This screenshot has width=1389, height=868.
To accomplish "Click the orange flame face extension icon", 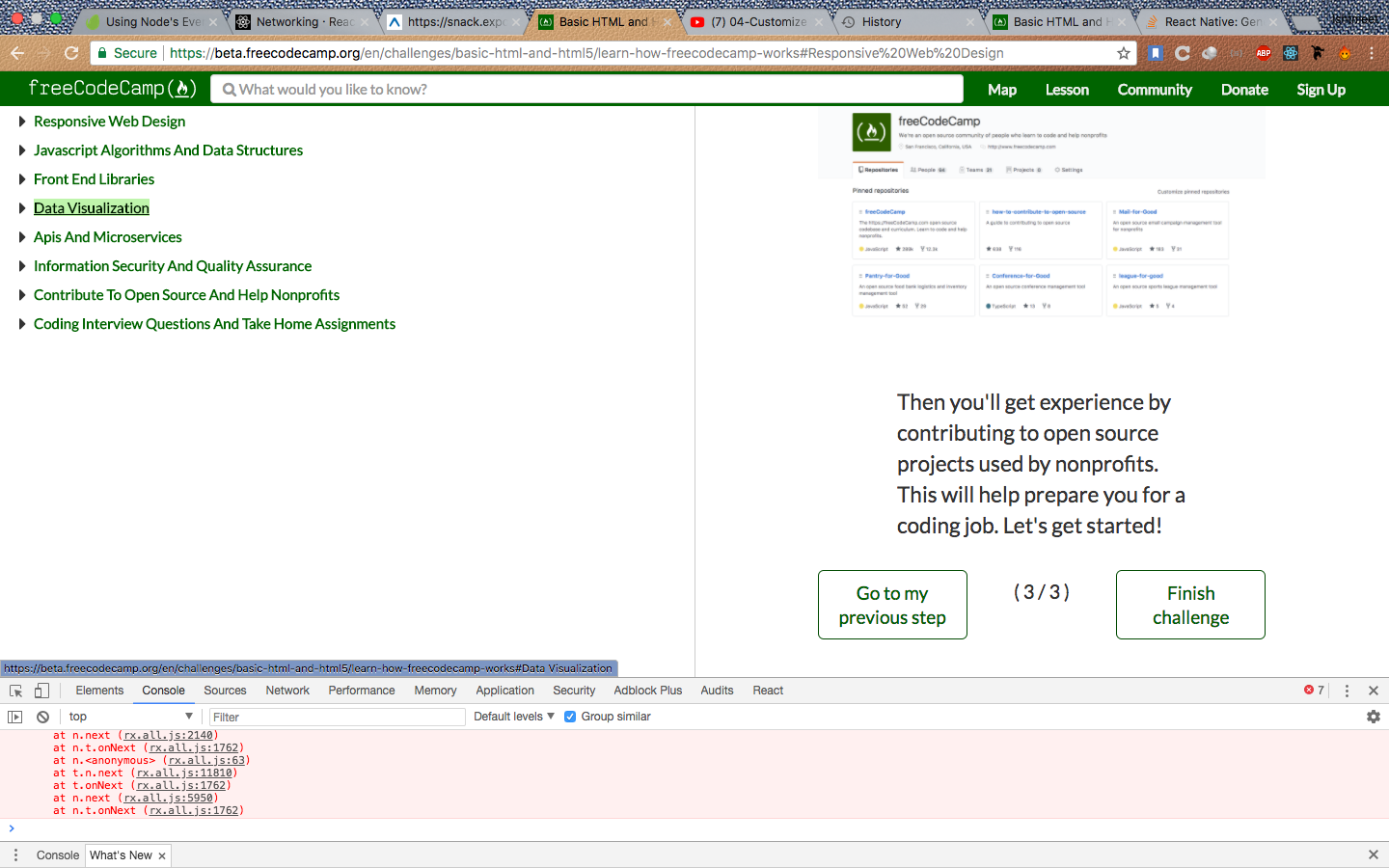I will point(1345,53).
